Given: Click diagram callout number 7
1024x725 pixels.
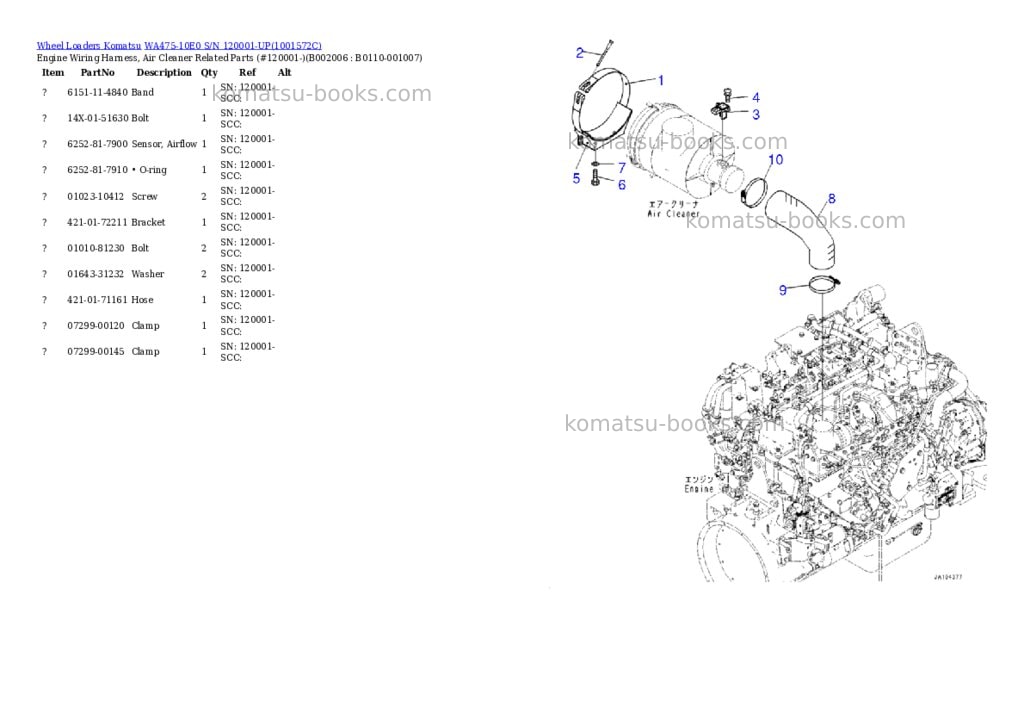Looking at the screenshot, I should pyautogui.click(x=622, y=168).
